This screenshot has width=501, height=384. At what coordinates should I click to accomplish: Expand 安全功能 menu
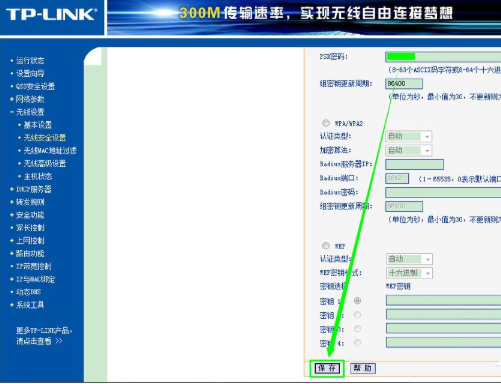30,215
